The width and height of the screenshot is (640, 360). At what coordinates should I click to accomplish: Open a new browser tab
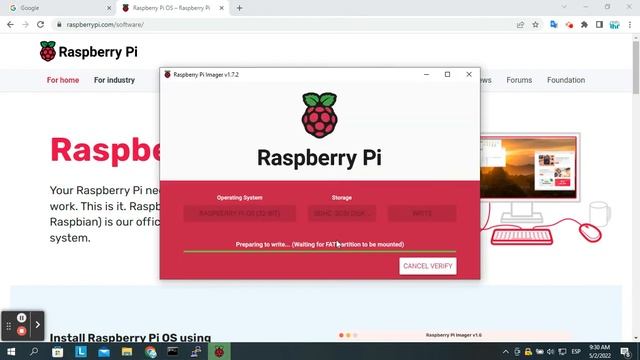point(240,8)
